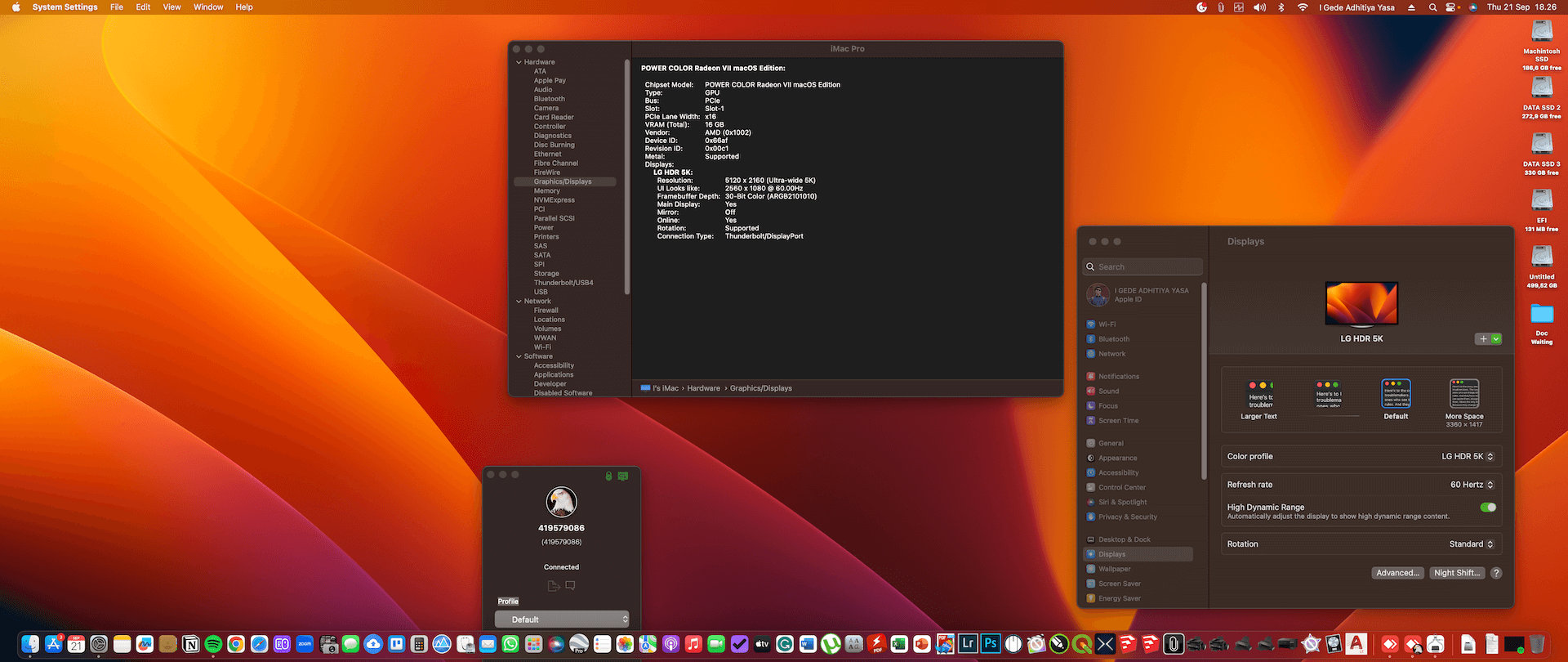Click the Wi-Fi icon in System Settings sidebar
The width and height of the screenshot is (1568, 662).
(1091, 324)
